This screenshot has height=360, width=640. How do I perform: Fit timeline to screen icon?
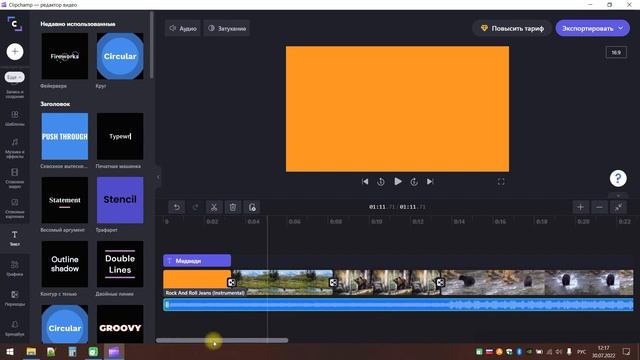[x=618, y=207]
